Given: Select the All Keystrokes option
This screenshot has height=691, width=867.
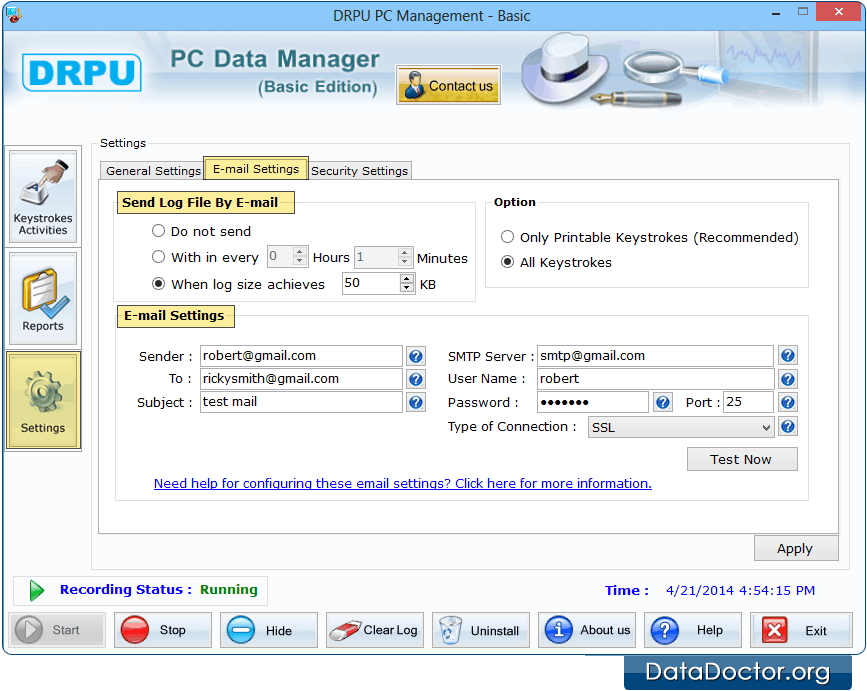Looking at the screenshot, I should tap(507, 261).
